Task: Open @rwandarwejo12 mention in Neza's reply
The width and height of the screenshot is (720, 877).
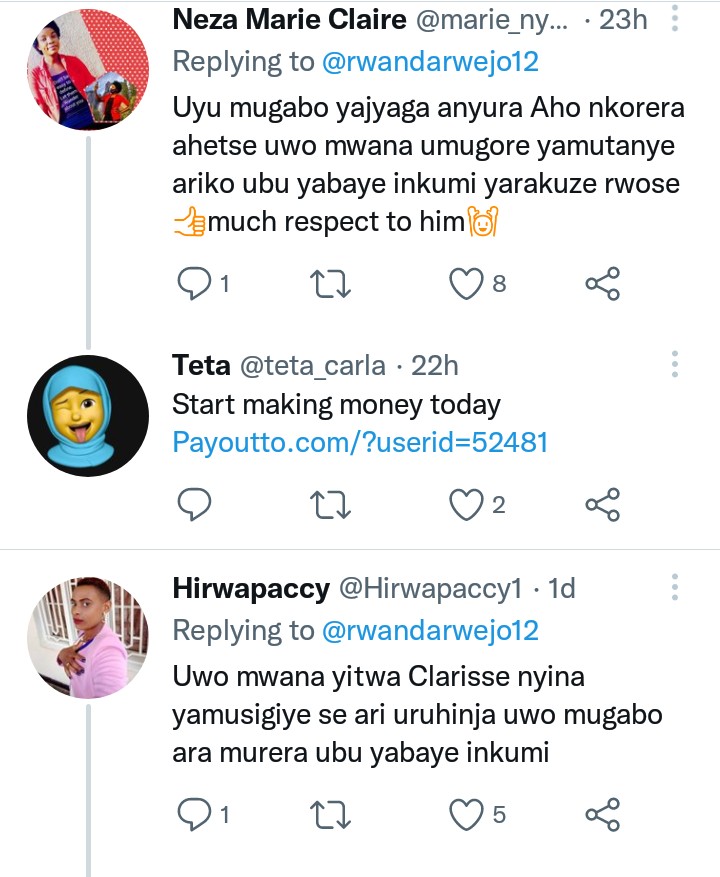Action: point(431,61)
